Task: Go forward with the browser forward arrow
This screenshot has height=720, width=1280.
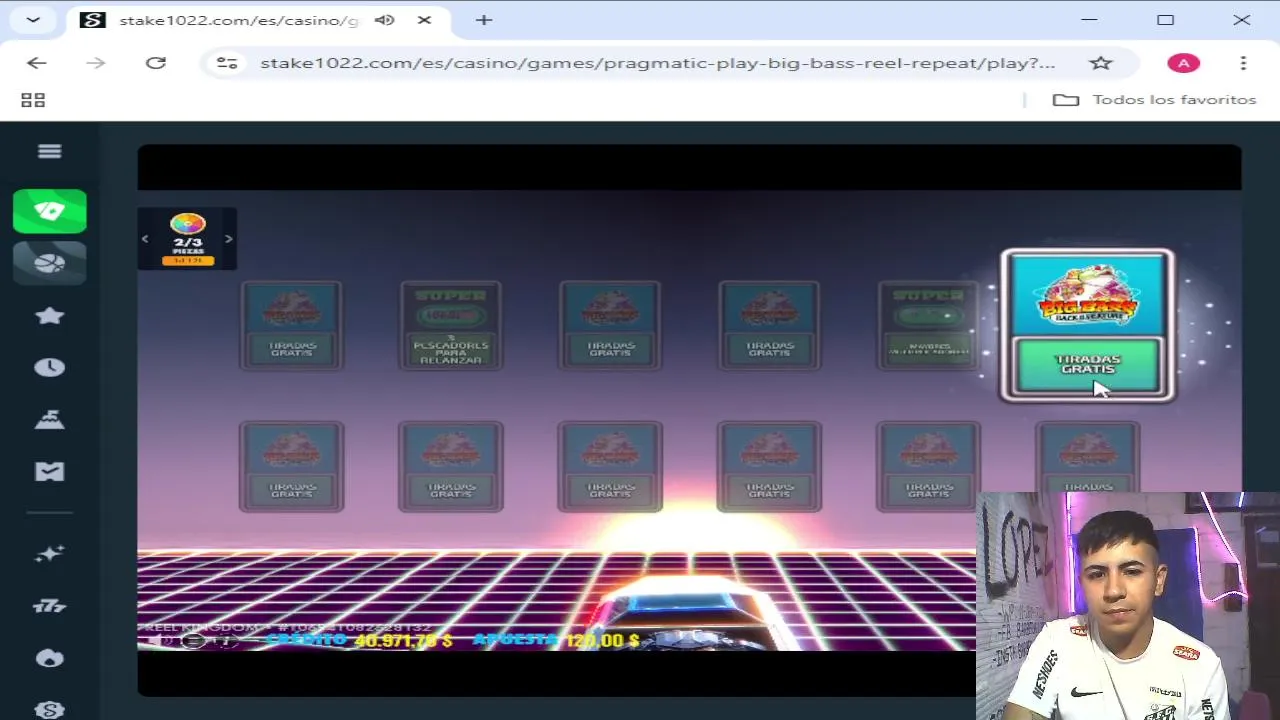Action: pos(96,63)
